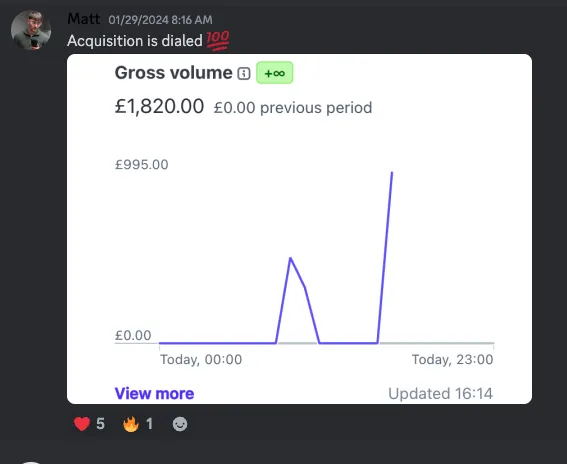This screenshot has height=464, width=567.
Task: Open the Gross volume image attachment
Action: pos(299,229)
